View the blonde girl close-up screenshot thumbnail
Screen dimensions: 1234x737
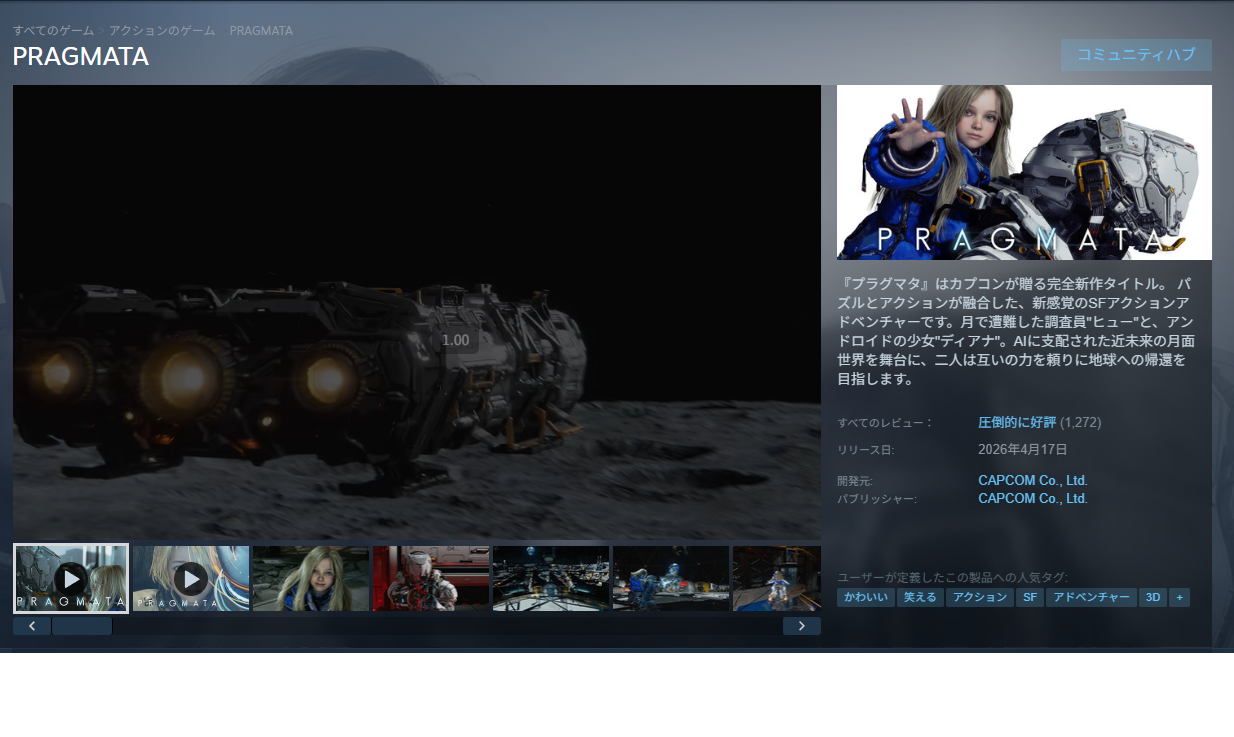pyautogui.click(x=310, y=578)
